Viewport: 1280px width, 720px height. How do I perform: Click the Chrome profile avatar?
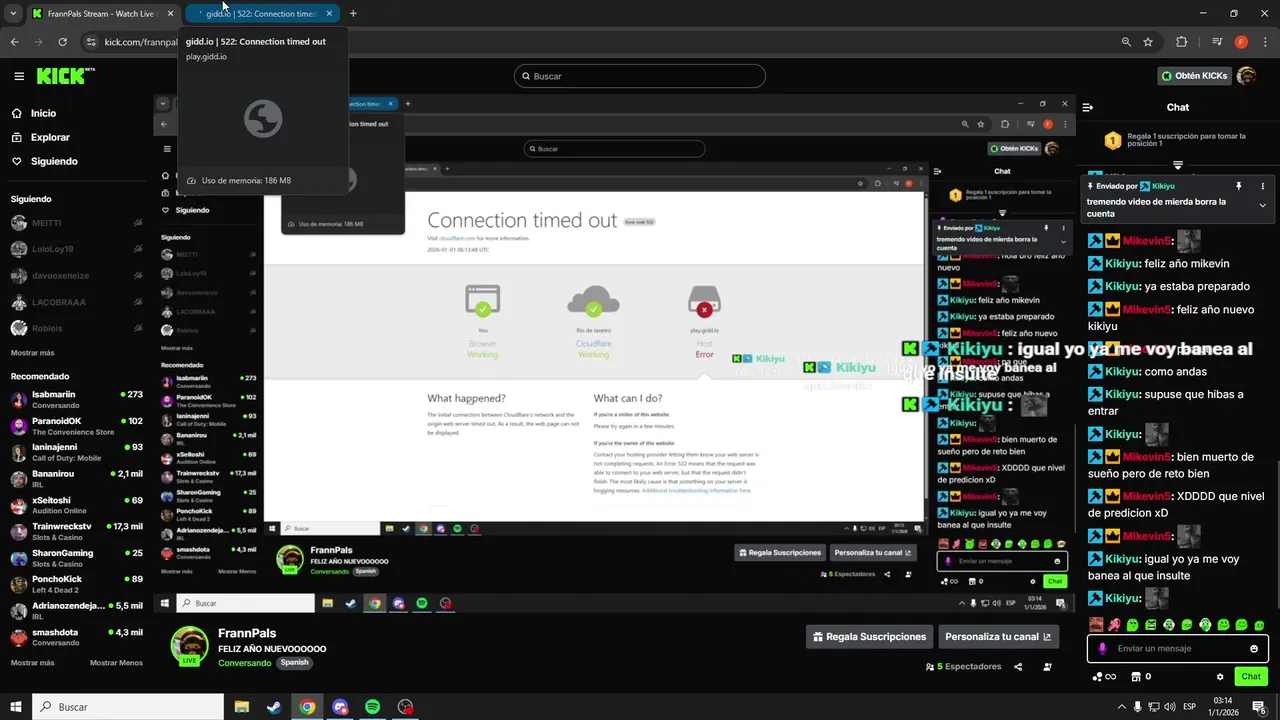[1241, 42]
